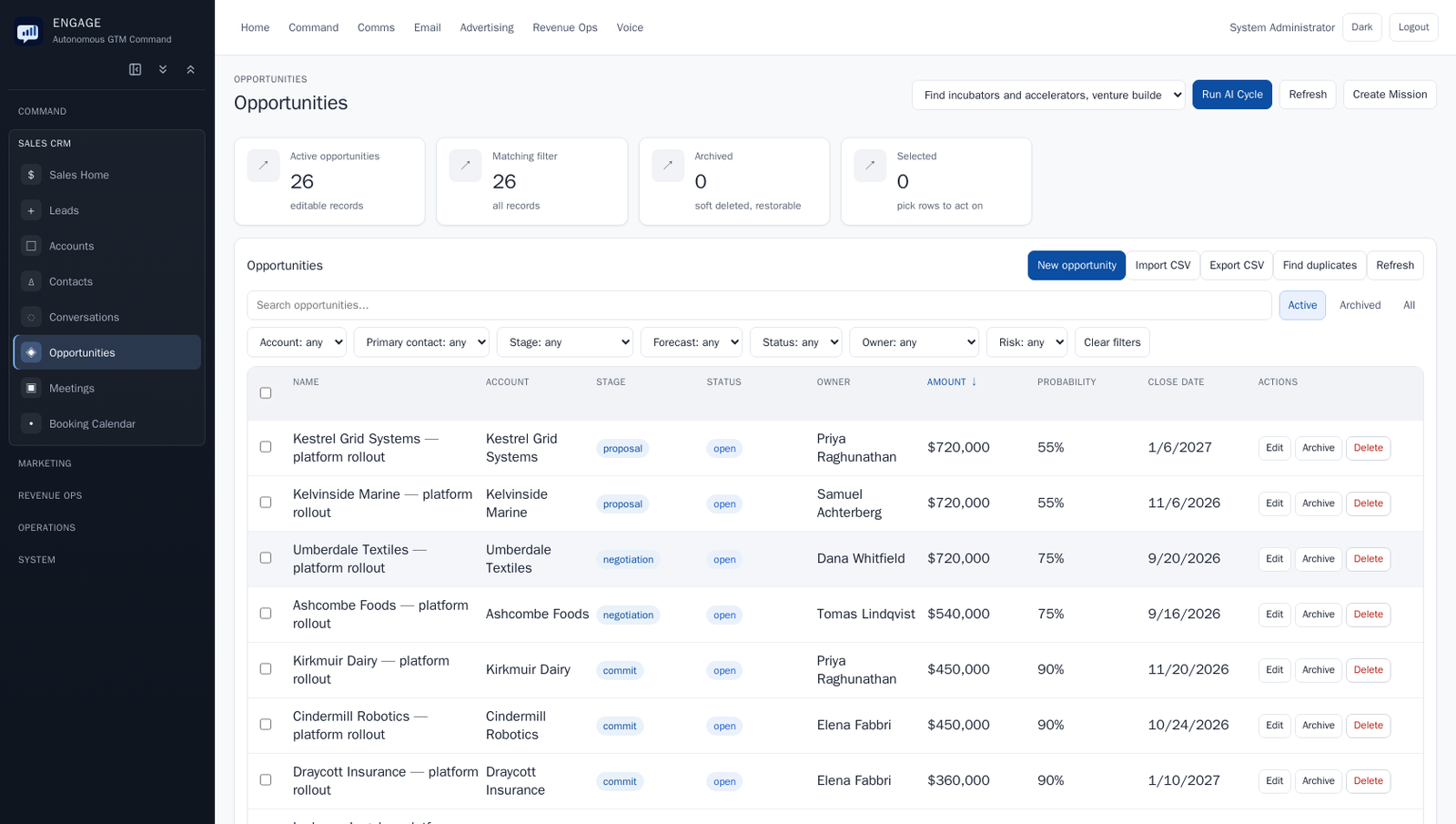Open Voice in top navigation

pyautogui.click(x=630, y=27)
